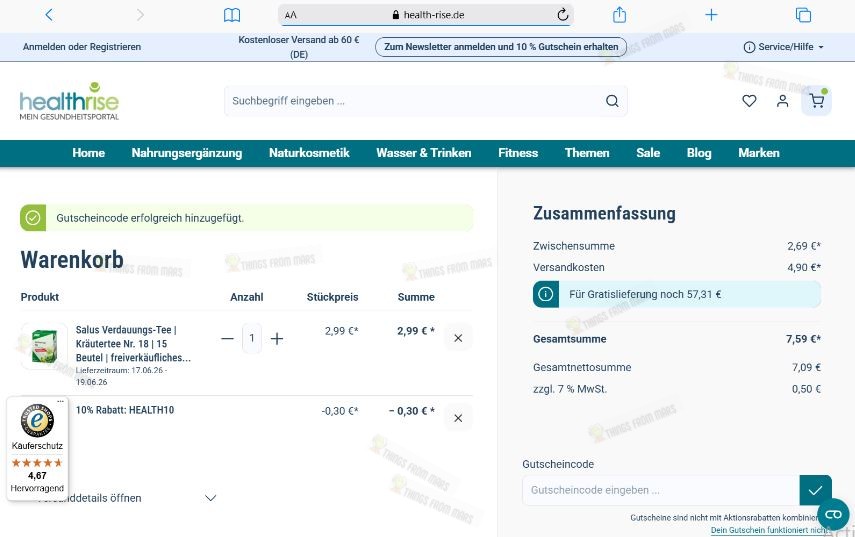Increase tea quantity with plus button
This screenshot has height=537, width=855.
tap(277, 339)
